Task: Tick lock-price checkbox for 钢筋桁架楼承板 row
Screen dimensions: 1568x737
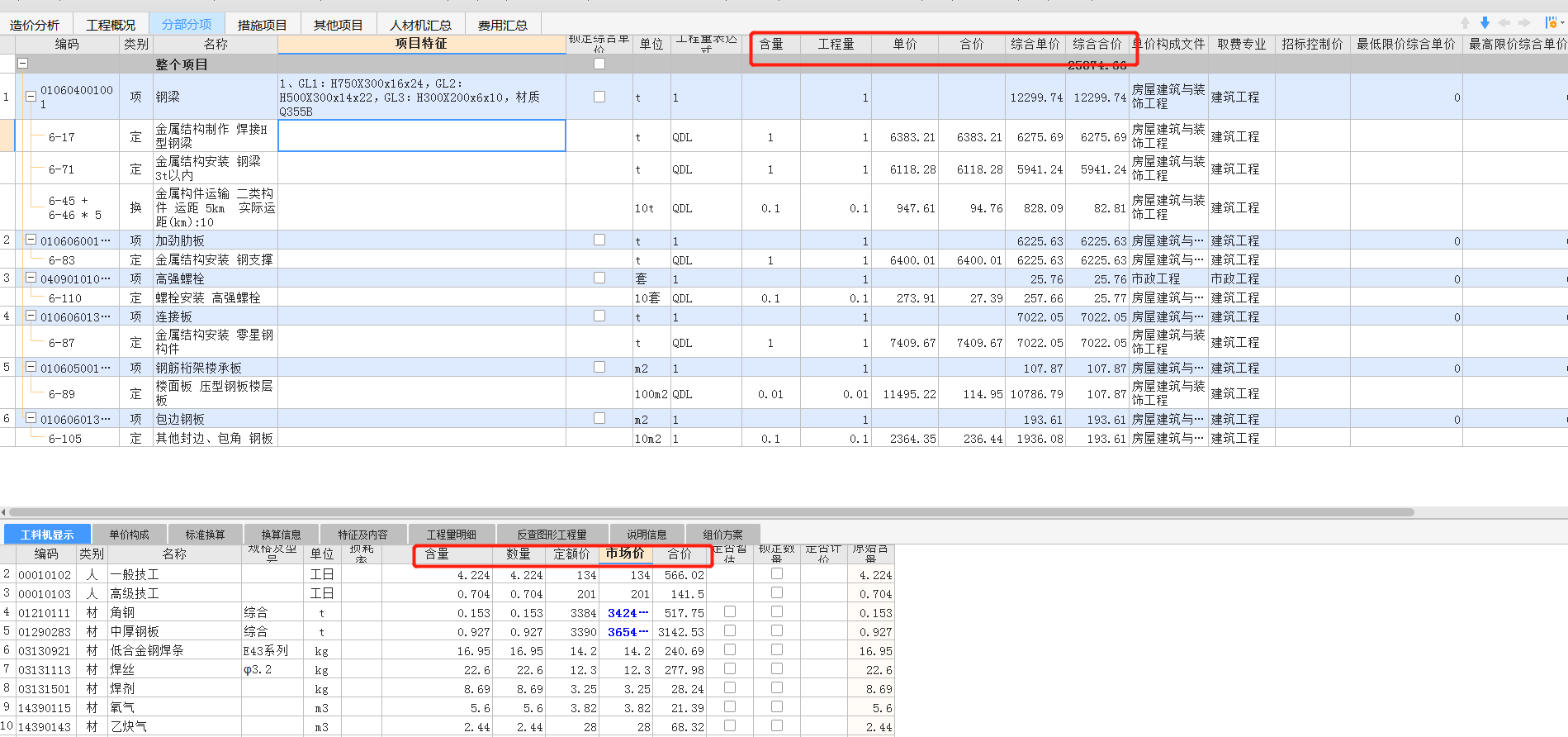Action: pos(599,367)
